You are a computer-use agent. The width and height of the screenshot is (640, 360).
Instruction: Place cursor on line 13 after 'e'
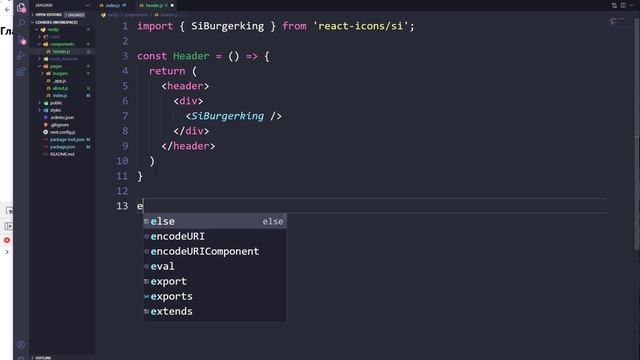[144, 206]
